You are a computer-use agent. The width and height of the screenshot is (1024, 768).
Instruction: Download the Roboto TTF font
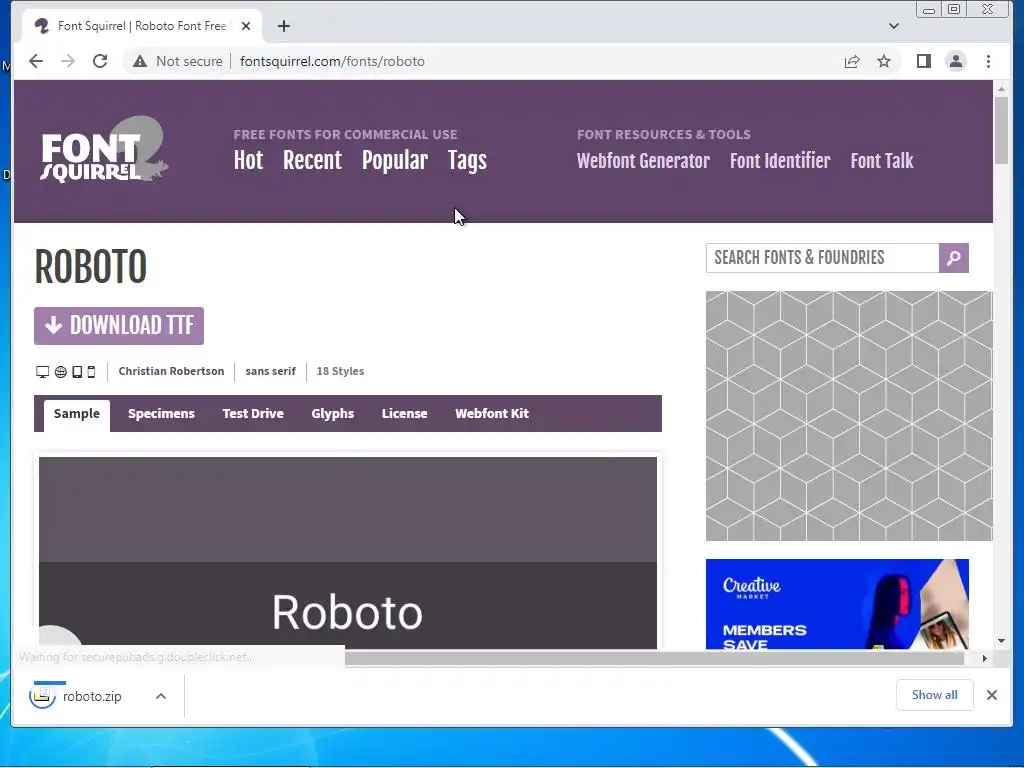click(x=119, y=326)
